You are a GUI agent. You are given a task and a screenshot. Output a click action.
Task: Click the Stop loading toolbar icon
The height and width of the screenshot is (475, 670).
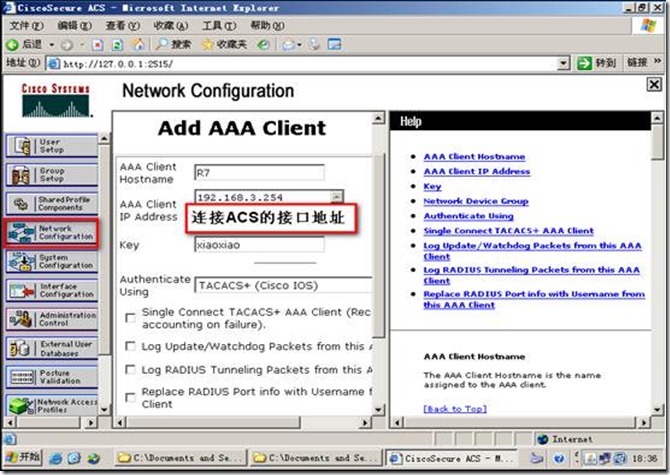point(97,44)
